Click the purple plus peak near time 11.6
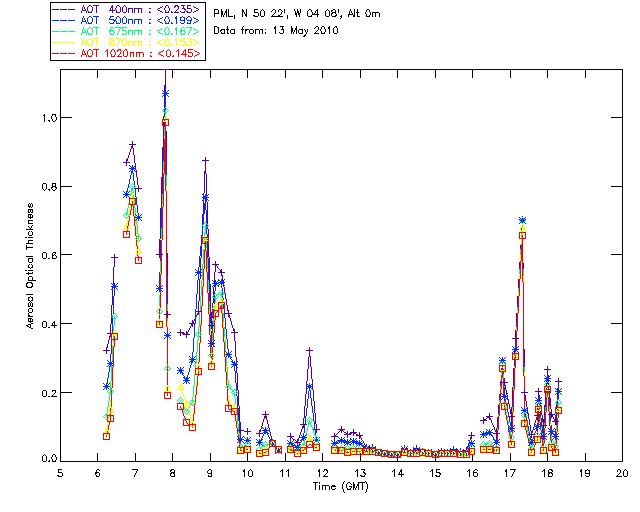Viewport: 640px width, 512px height. click(x=309, y=350)
